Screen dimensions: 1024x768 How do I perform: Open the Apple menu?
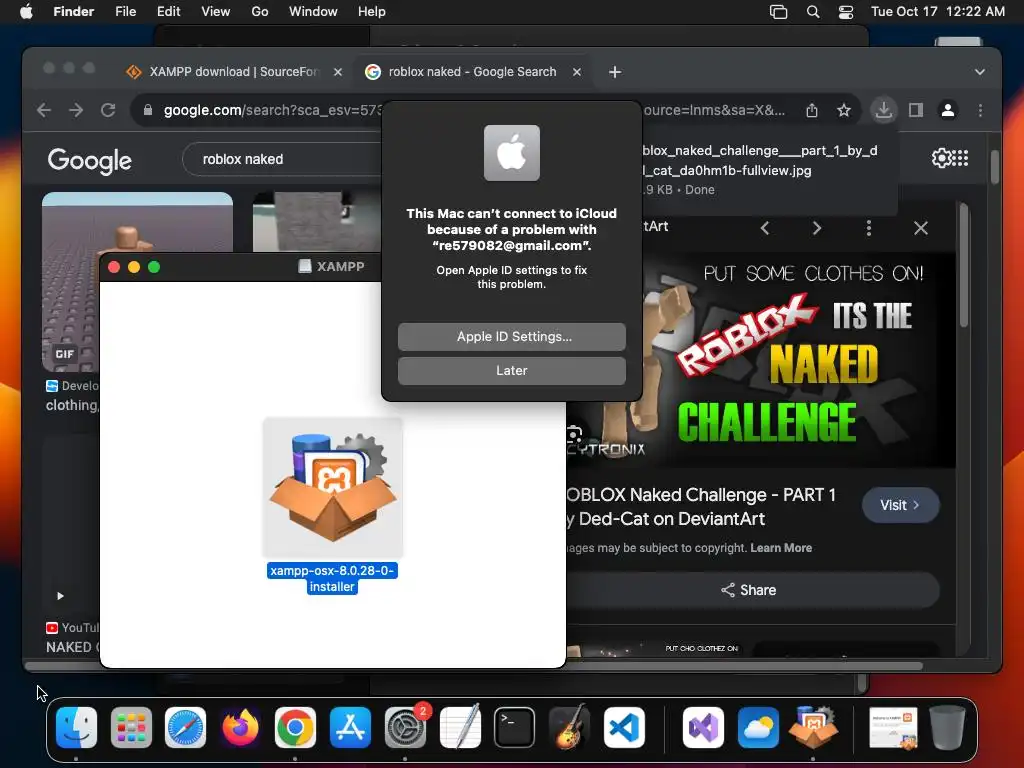point(26,11)
